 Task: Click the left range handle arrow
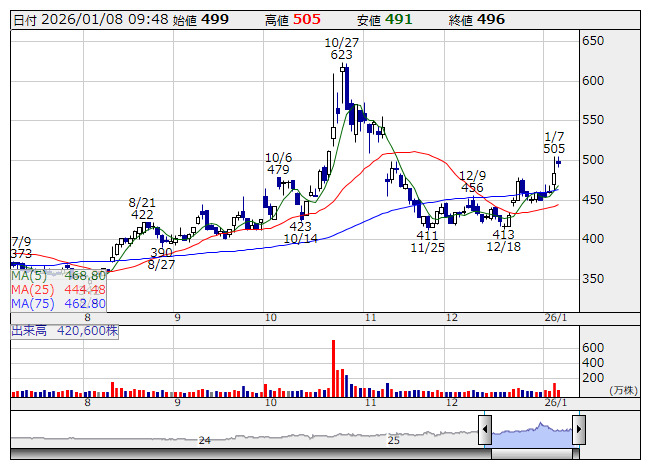(x=485, y=431)
